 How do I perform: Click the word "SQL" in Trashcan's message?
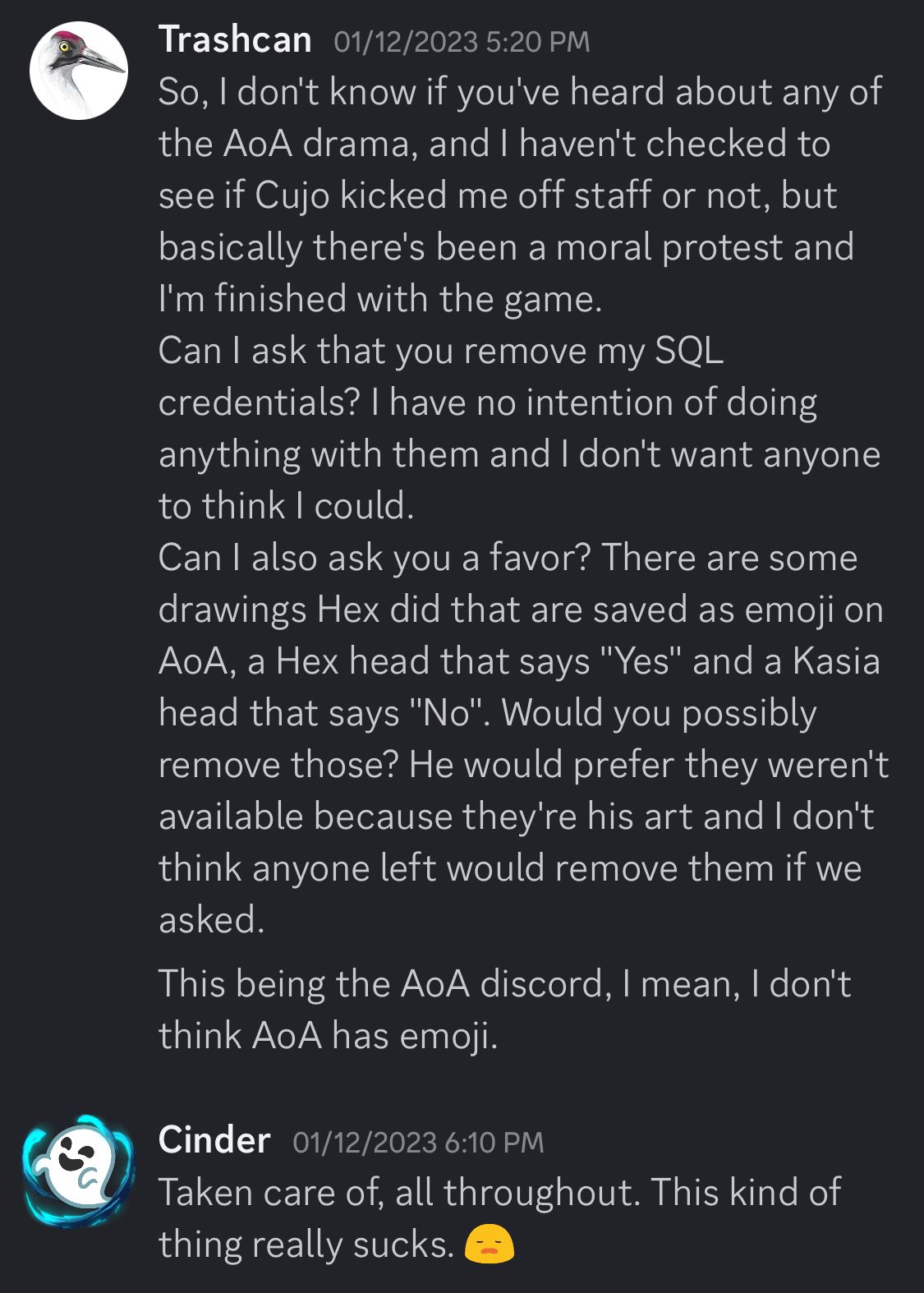(688, 351)
